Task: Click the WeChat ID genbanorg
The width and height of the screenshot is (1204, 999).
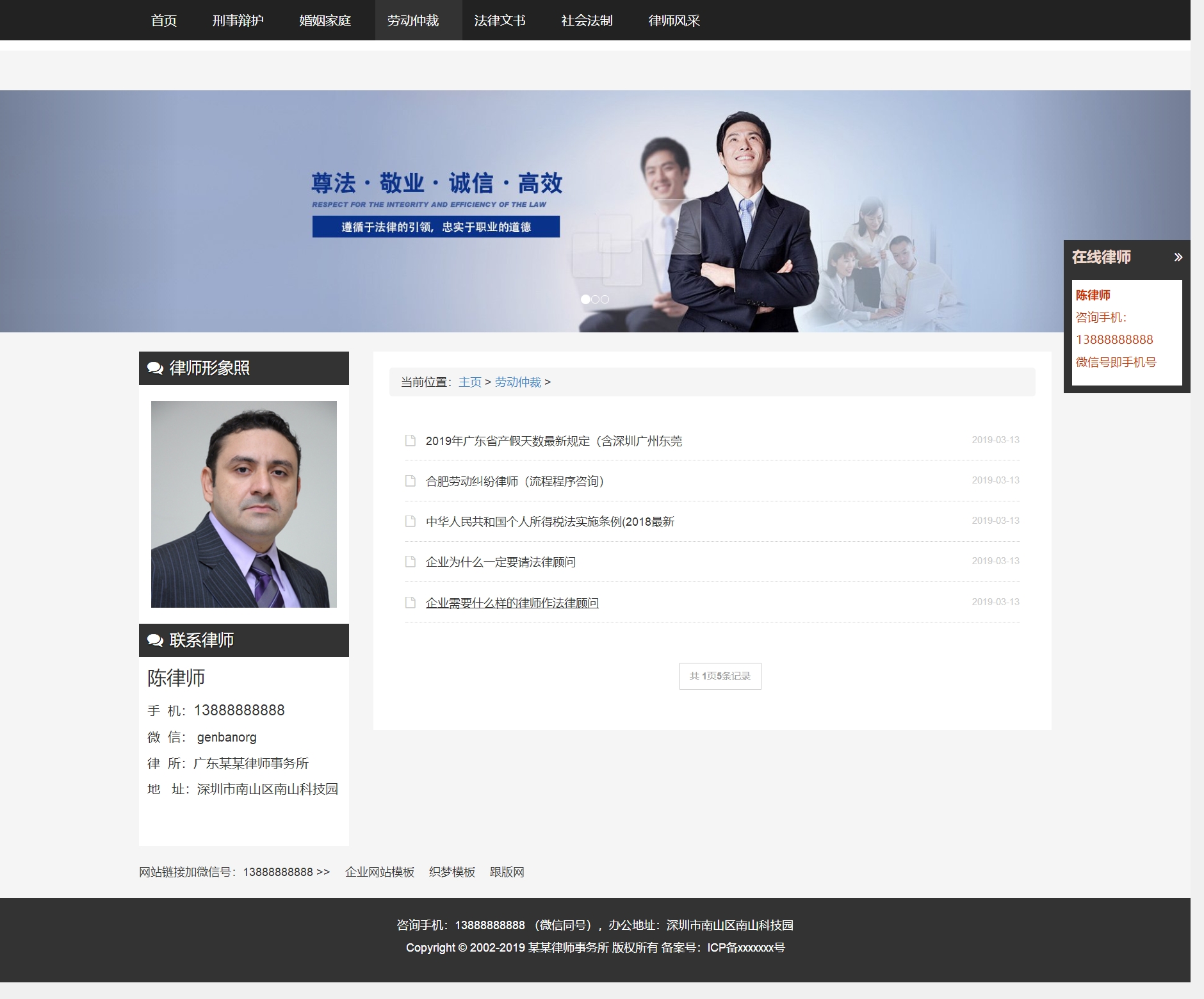Action: (227, 737)
